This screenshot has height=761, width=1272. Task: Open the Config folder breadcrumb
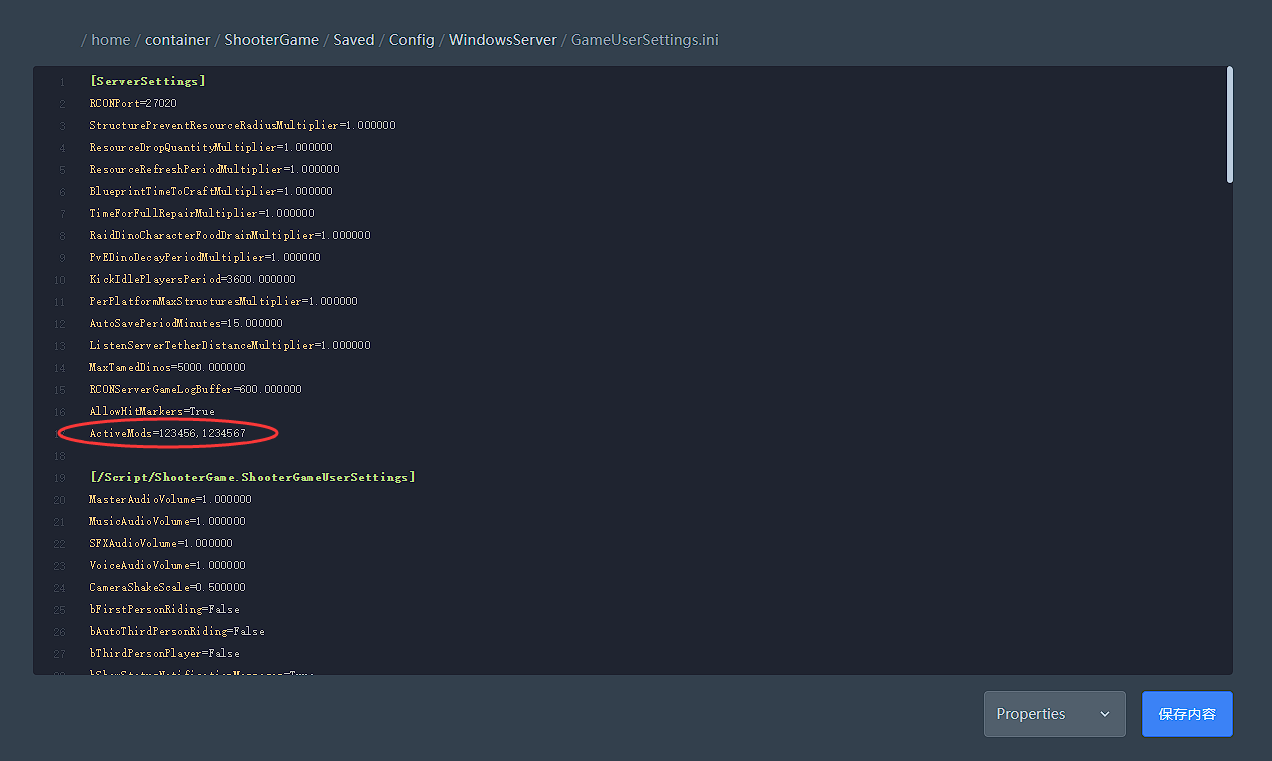pyautogui.click(x=412, y=40)
